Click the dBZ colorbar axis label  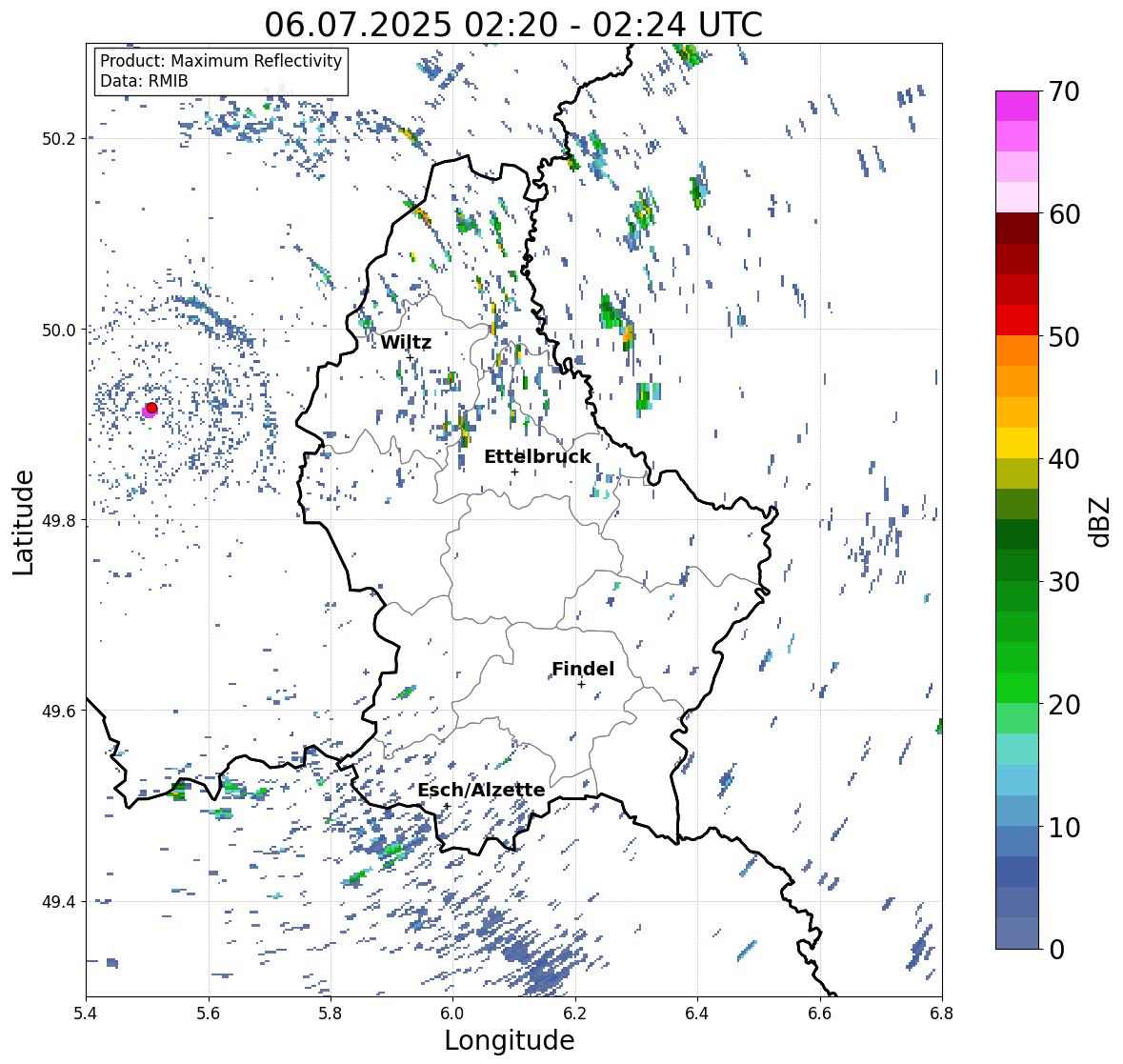tap(1100, 522)
